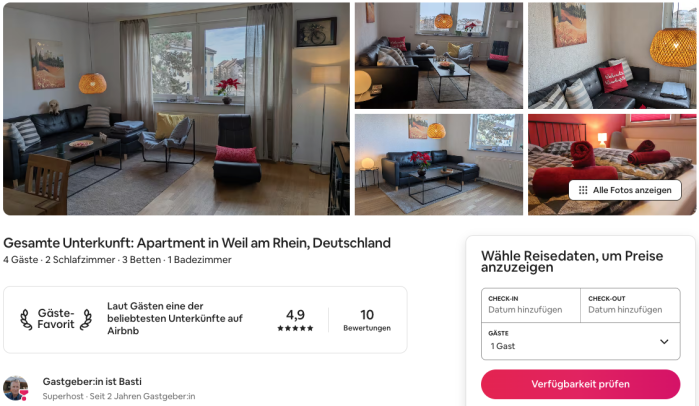
Task: Click the grid icon in Alle Fotos anzeigen
Action: [x=583, y=190]
